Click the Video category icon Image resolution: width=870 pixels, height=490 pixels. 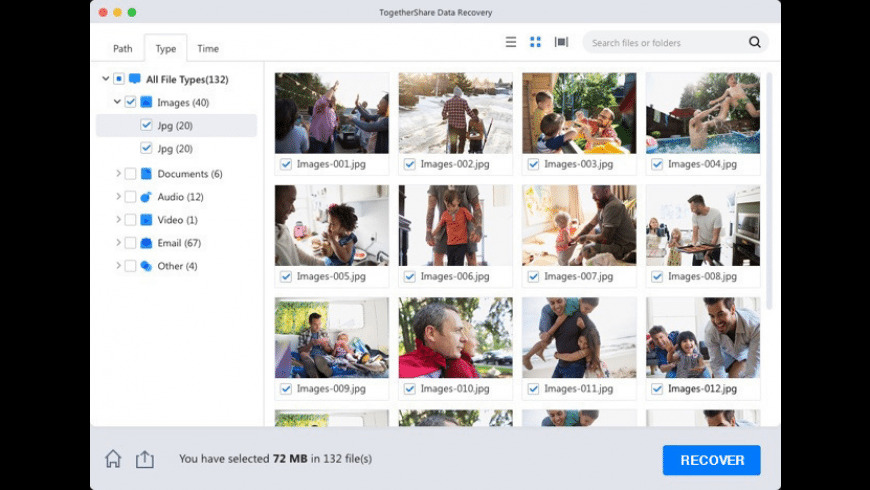click(146, 220)
